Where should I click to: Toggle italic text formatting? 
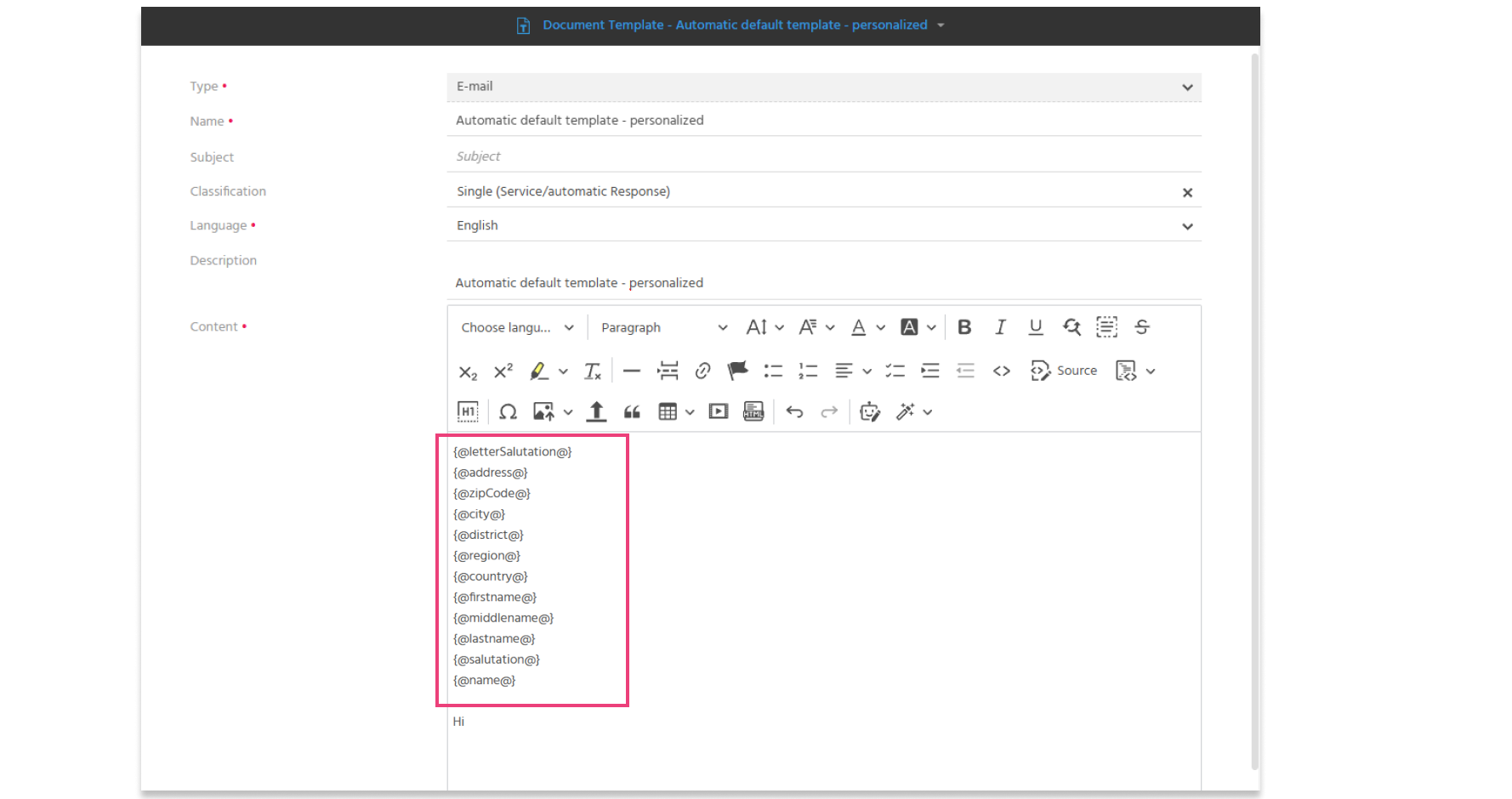(1000, 327)
